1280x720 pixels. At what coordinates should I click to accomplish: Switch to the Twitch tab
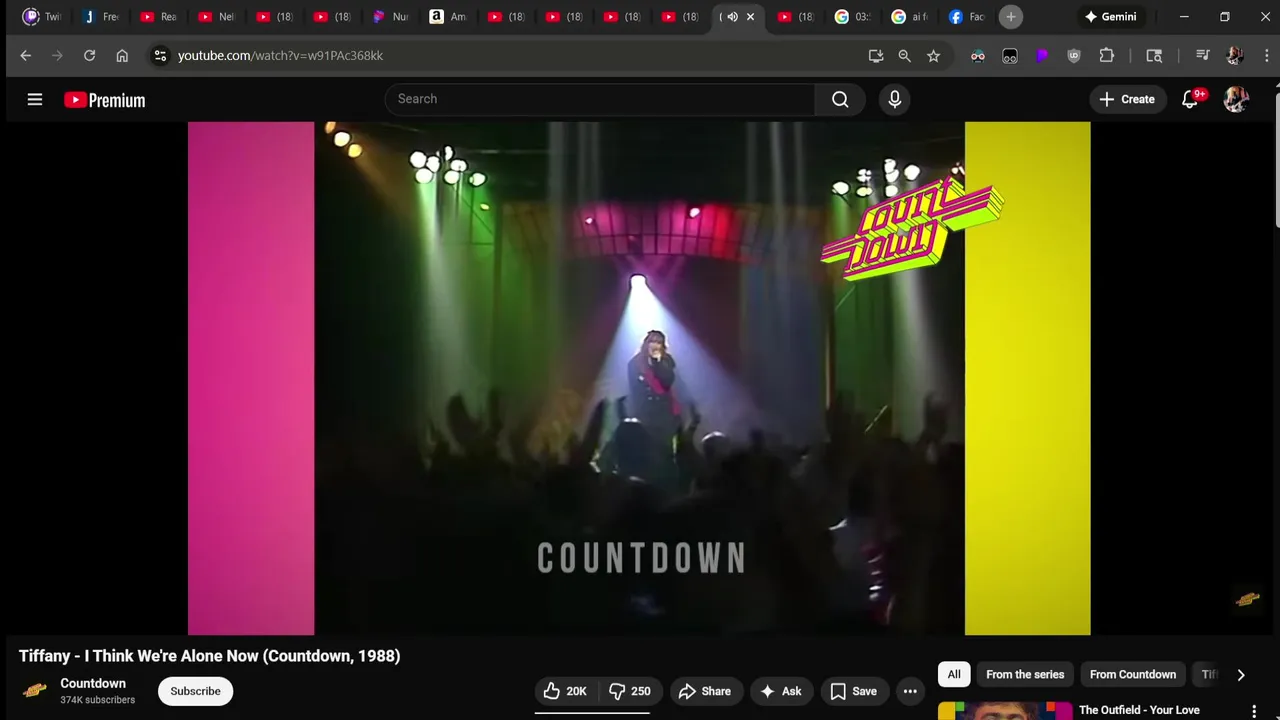(42, 17)
